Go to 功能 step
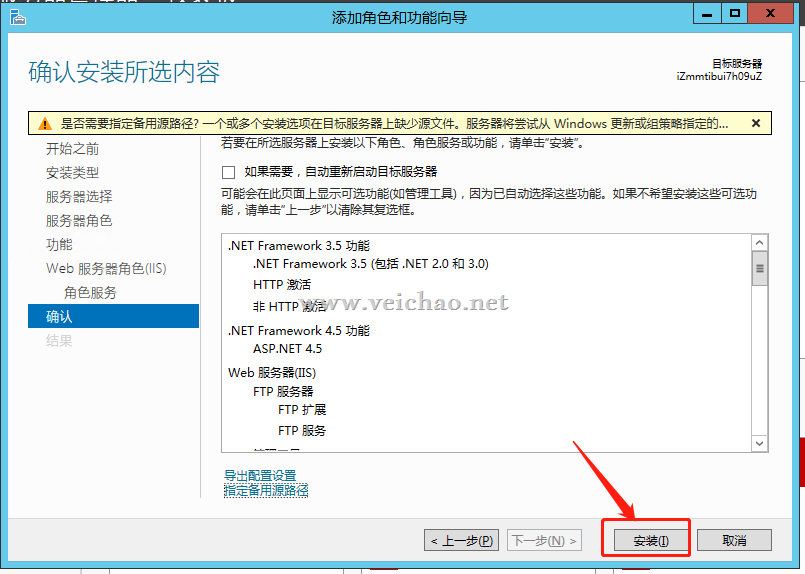Image resolution: width=805 pixels, height=574 pixels. click(59, 244)
